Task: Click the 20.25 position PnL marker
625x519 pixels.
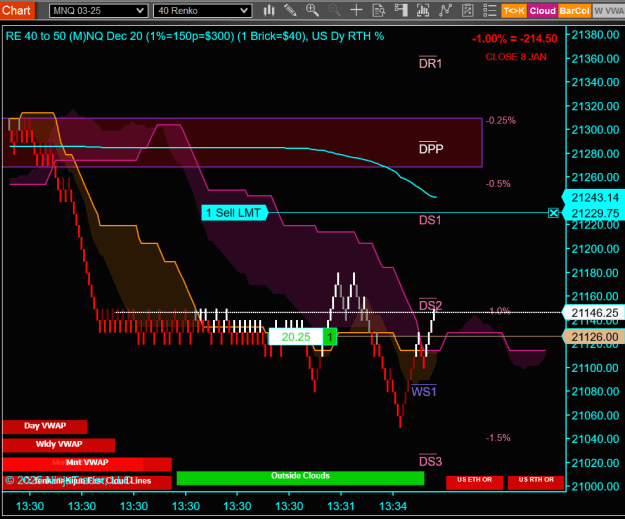Action: [x=296, y=337]
